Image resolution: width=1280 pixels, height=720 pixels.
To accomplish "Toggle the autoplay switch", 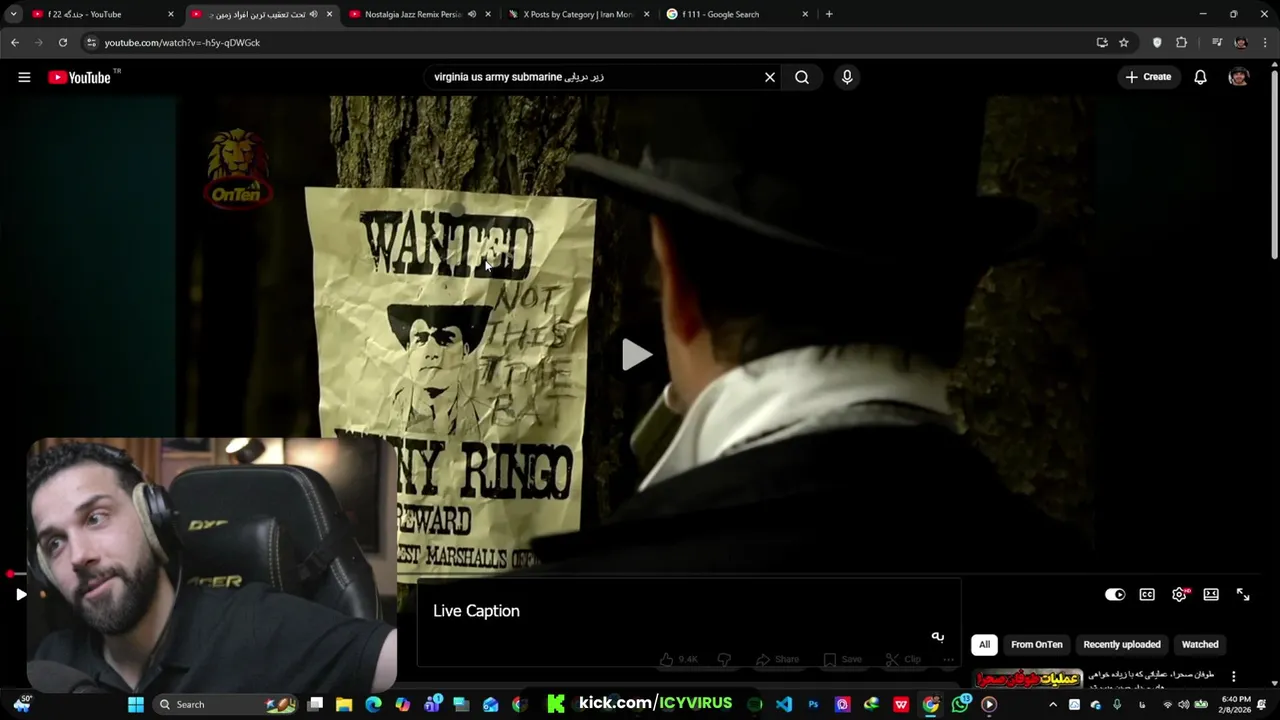I will (1115, 594).
